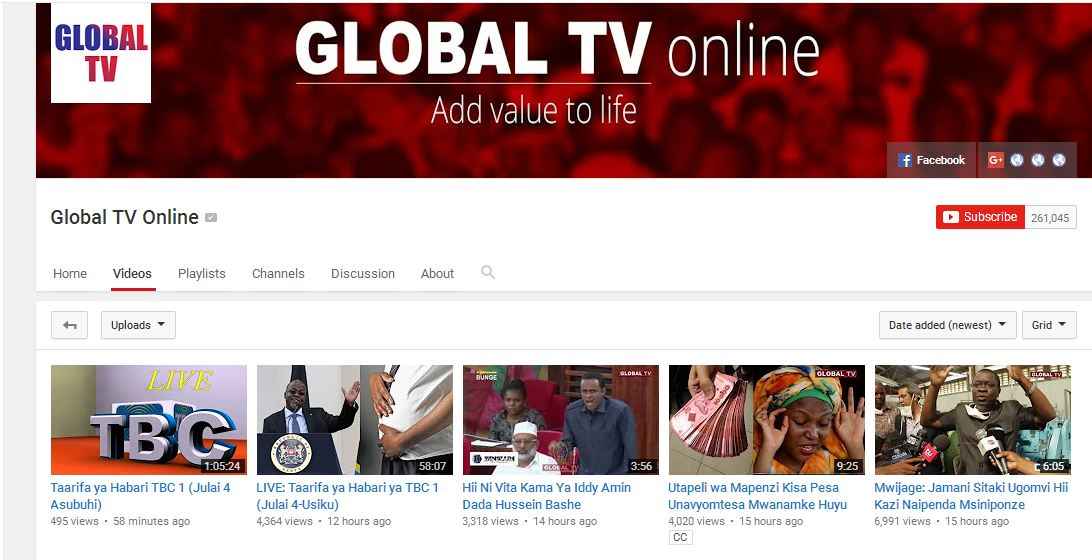Open 'Hii Ni Vita Kama Ya Iddy Amin' video link
Screen dimensions: 1092x560
tap(546, 496)
